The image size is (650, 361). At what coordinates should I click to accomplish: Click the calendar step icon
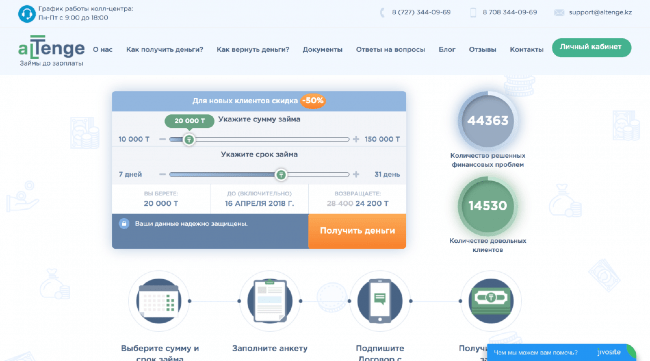point(159,301)
